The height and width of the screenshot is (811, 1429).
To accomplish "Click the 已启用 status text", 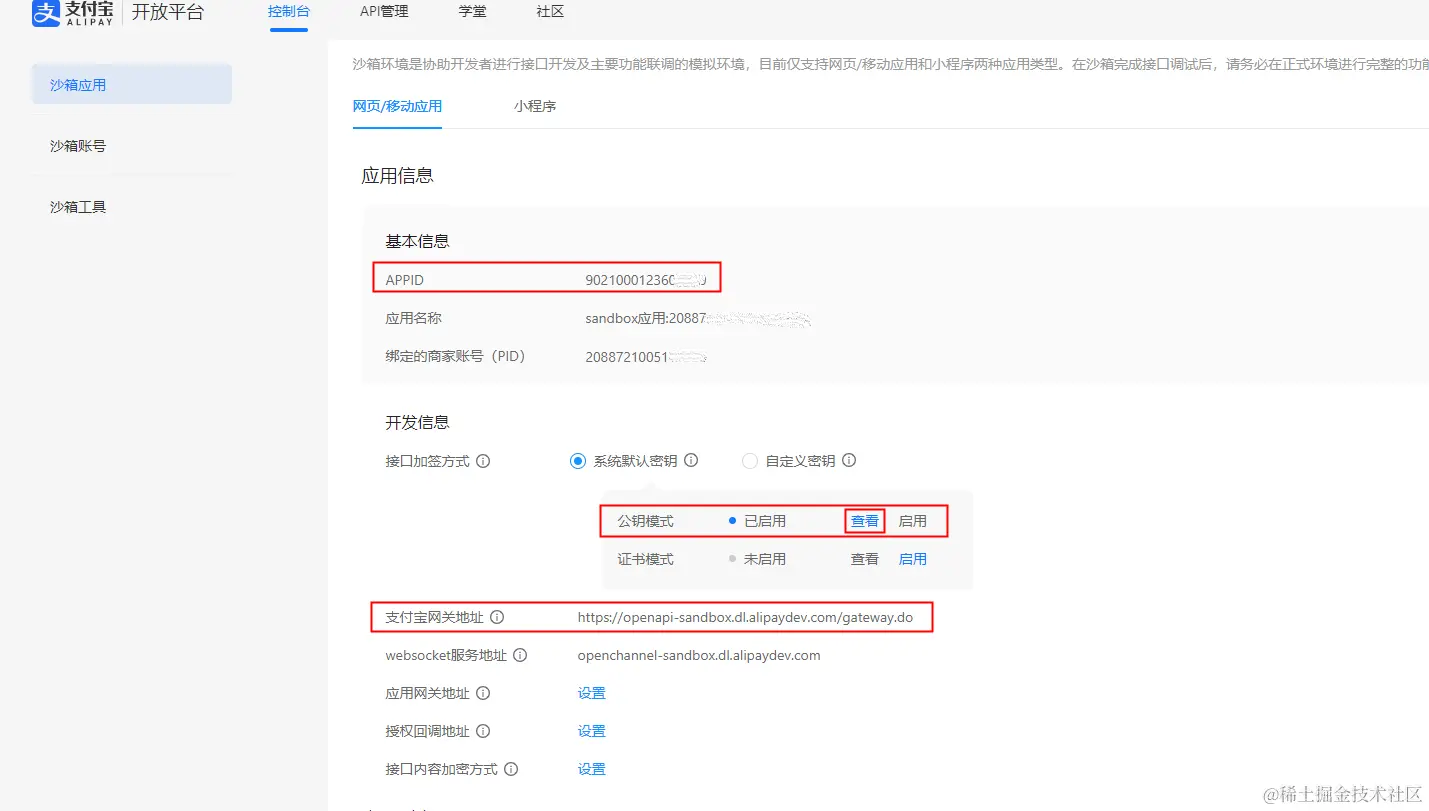I will pyautogui.click(x=765, y=521).
